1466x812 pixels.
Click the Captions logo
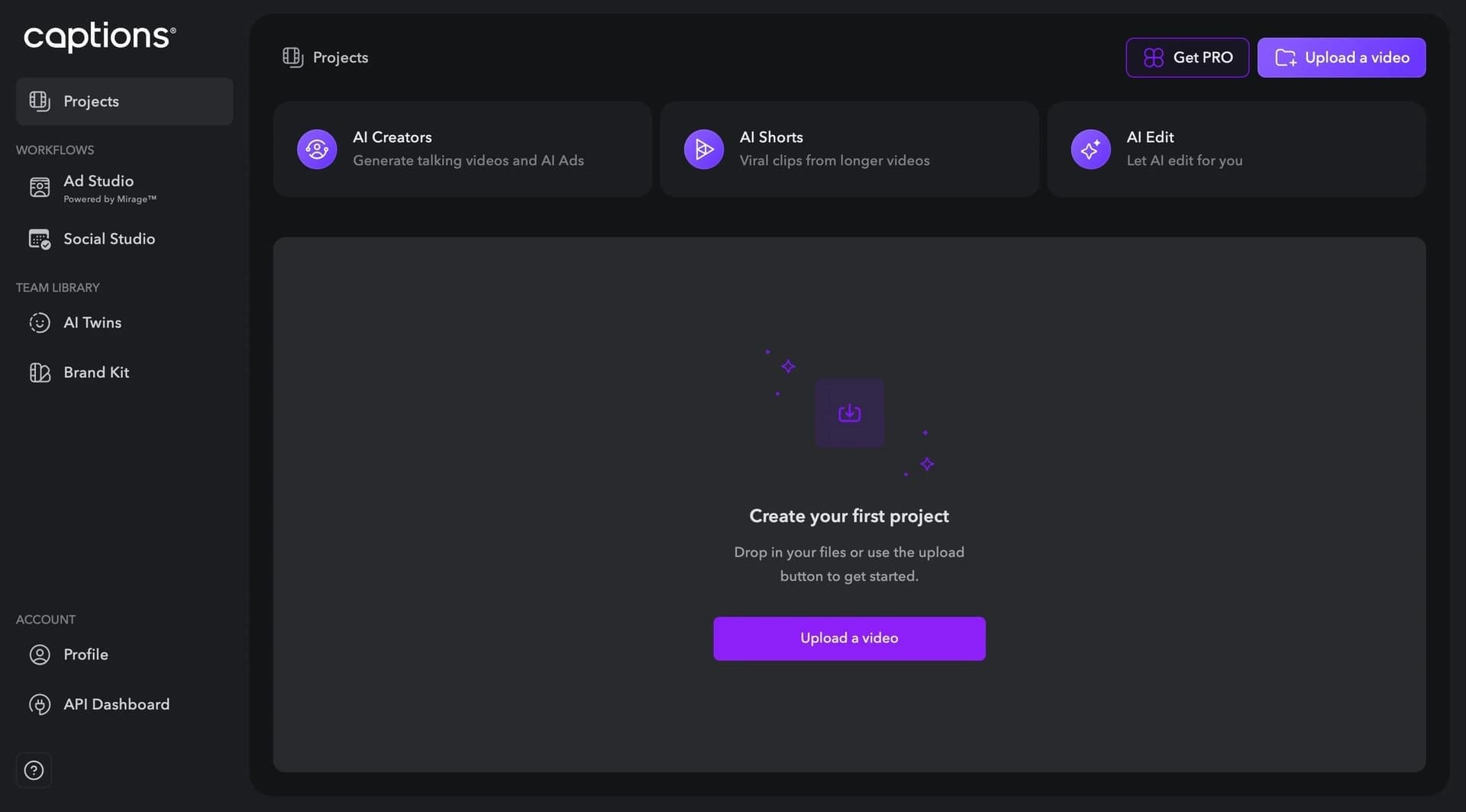click(100, 36)
